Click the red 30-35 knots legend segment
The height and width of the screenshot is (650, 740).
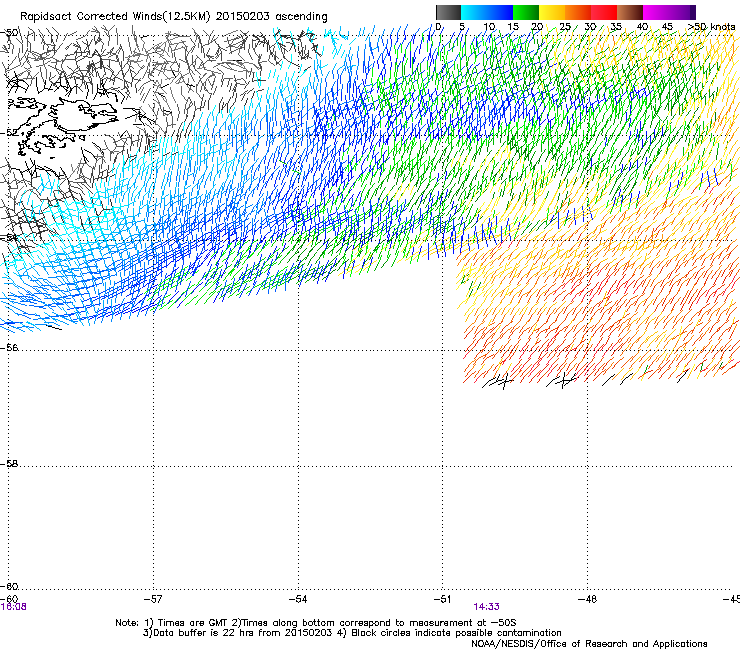pos(604,12)
